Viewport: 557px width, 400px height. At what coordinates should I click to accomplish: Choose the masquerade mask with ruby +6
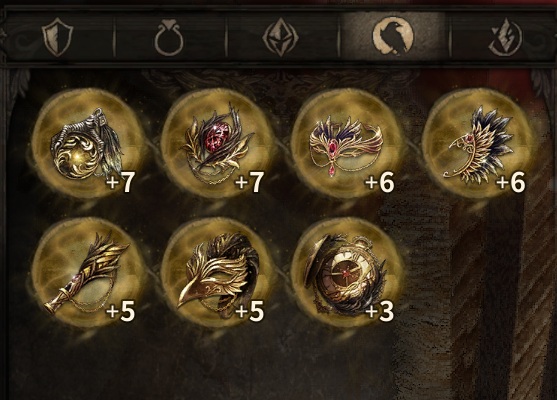point(347,144)
